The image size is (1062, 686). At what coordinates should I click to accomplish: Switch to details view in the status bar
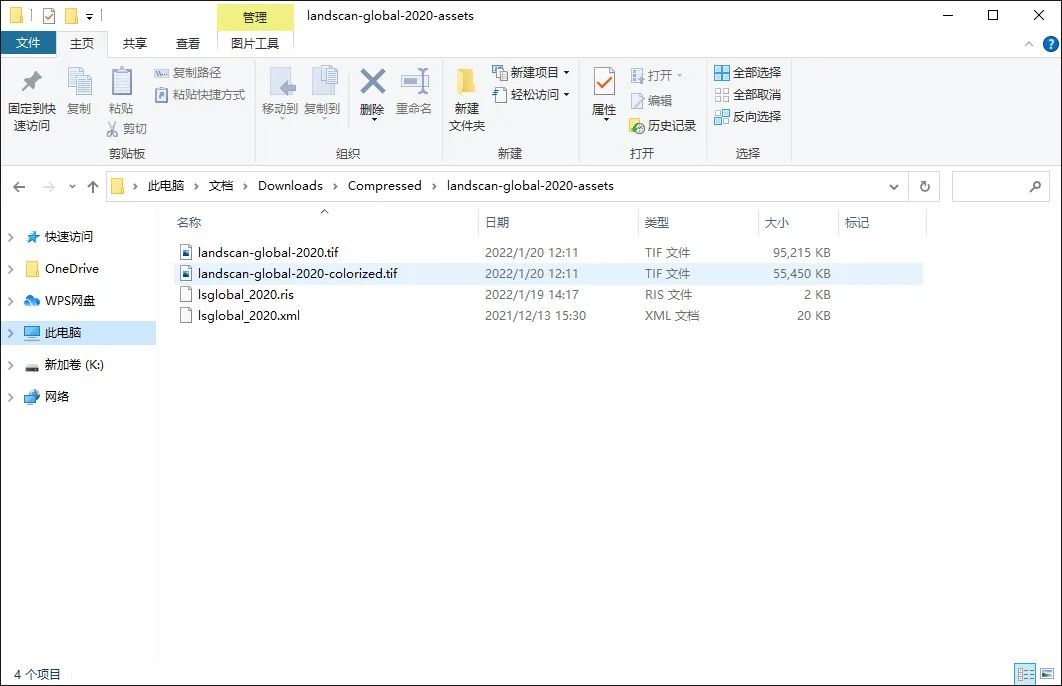click(1025, 674)
